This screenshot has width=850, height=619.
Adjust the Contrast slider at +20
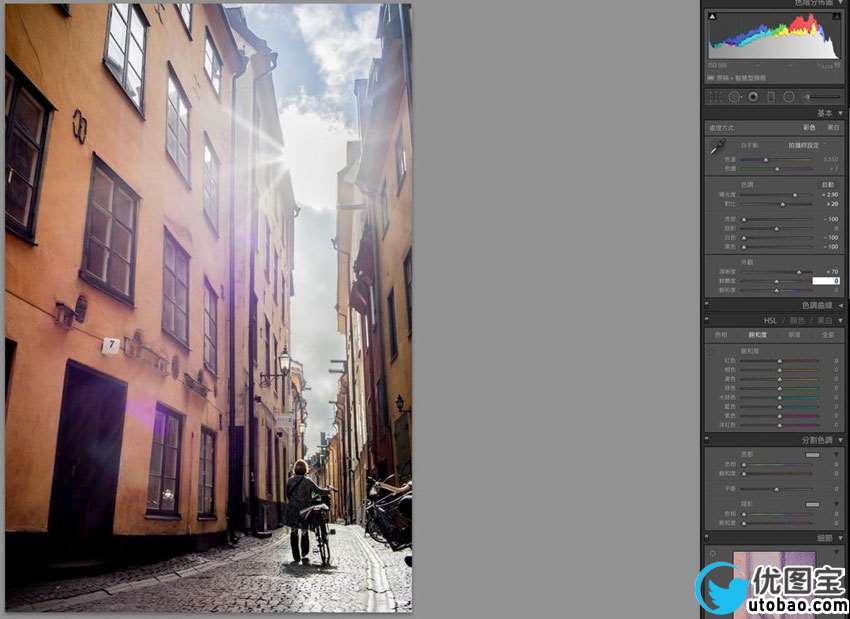pyautogui.click(x=783, y=204)
